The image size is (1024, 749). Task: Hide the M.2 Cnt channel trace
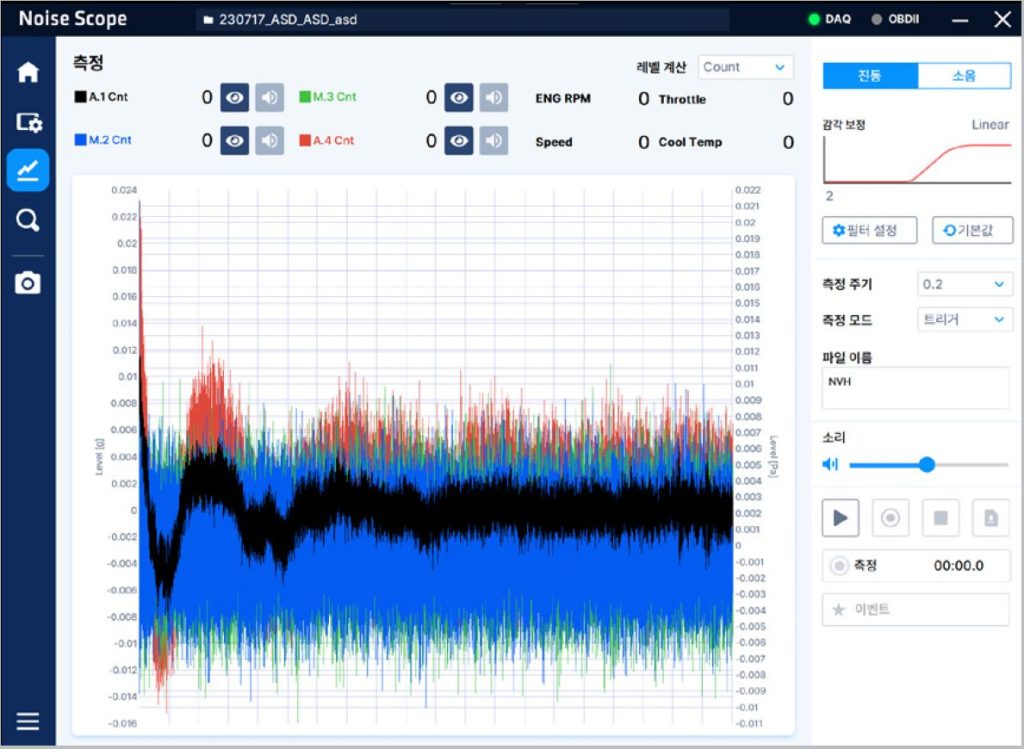pyautogui.click(x=234, y=141)
